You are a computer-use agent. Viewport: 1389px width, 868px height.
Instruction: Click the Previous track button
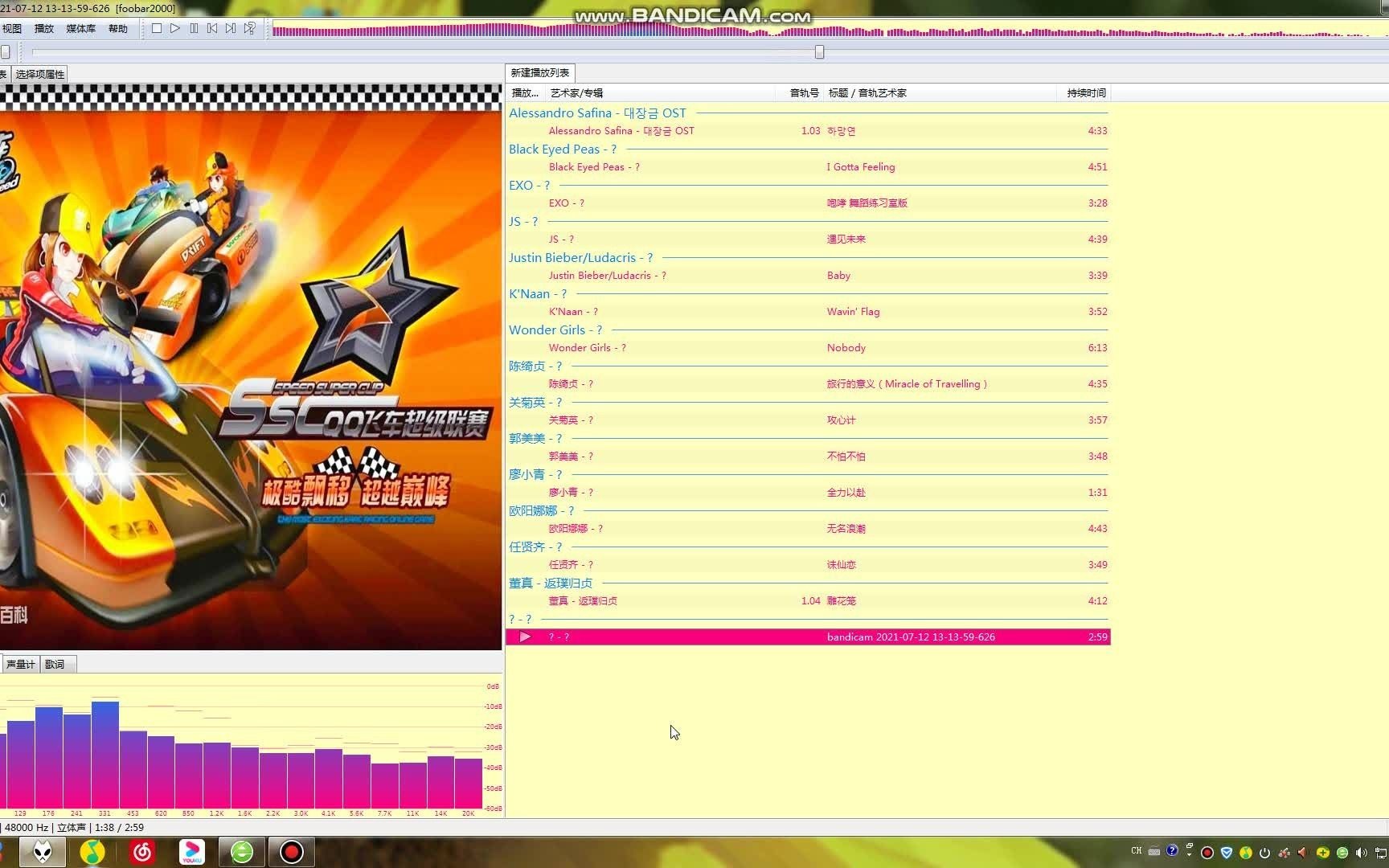pyautogui.click(x=212, y=28)
